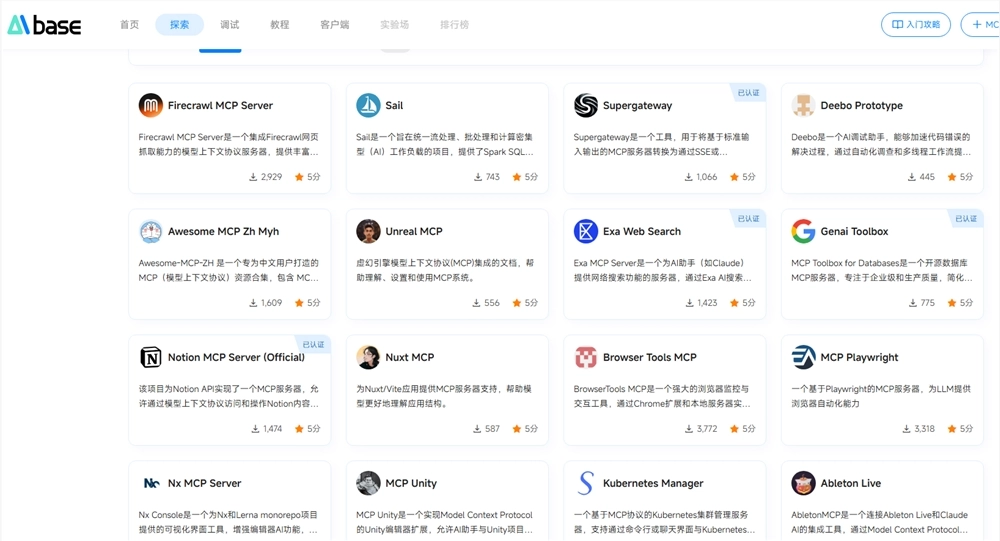The image size is (1000, 541).
Task: Click the Kubernetes Manager S icon
Action: pyautogui.click(x=585, y=483)
